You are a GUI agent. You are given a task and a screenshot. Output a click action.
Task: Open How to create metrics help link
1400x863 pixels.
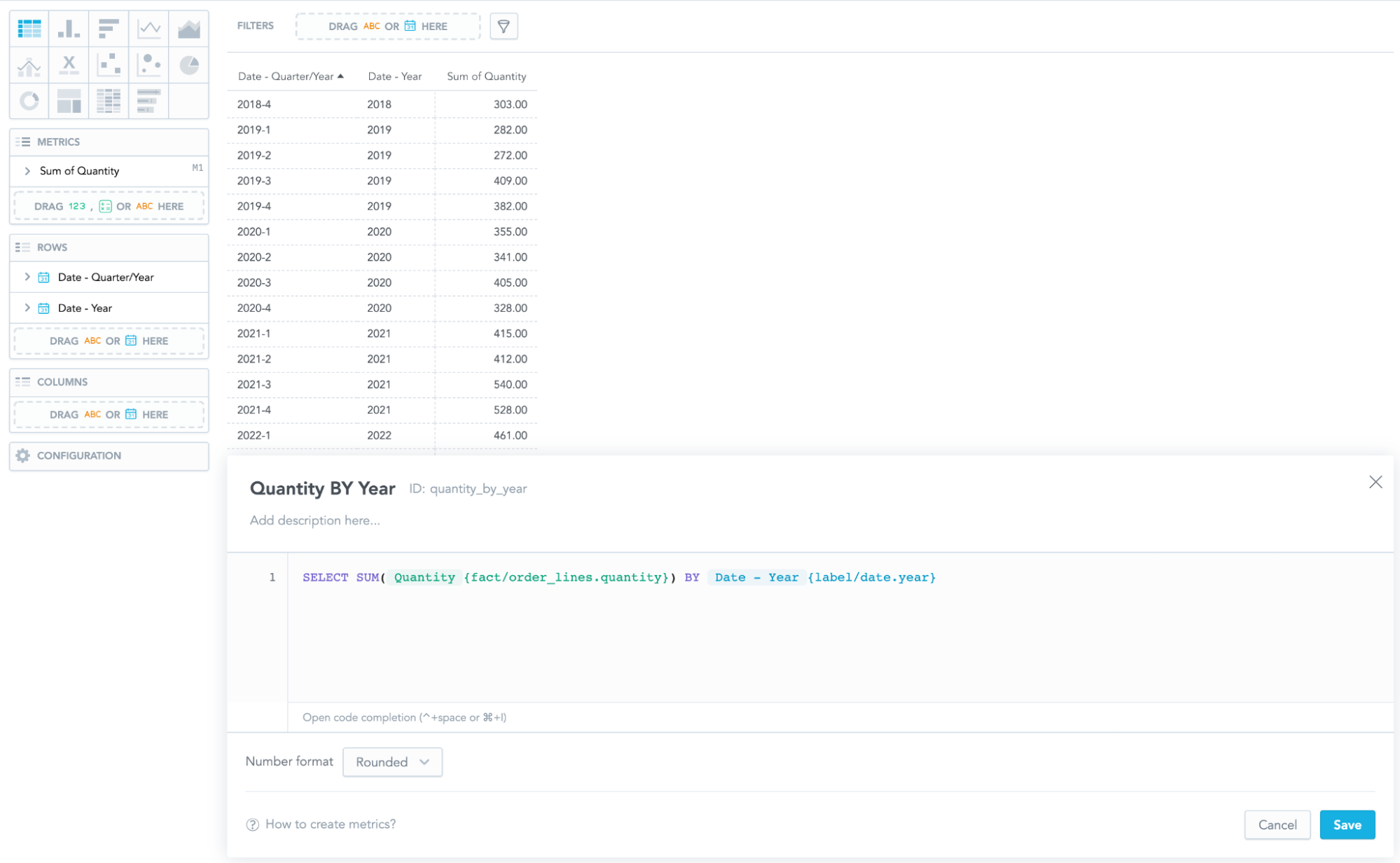(330, 824)
